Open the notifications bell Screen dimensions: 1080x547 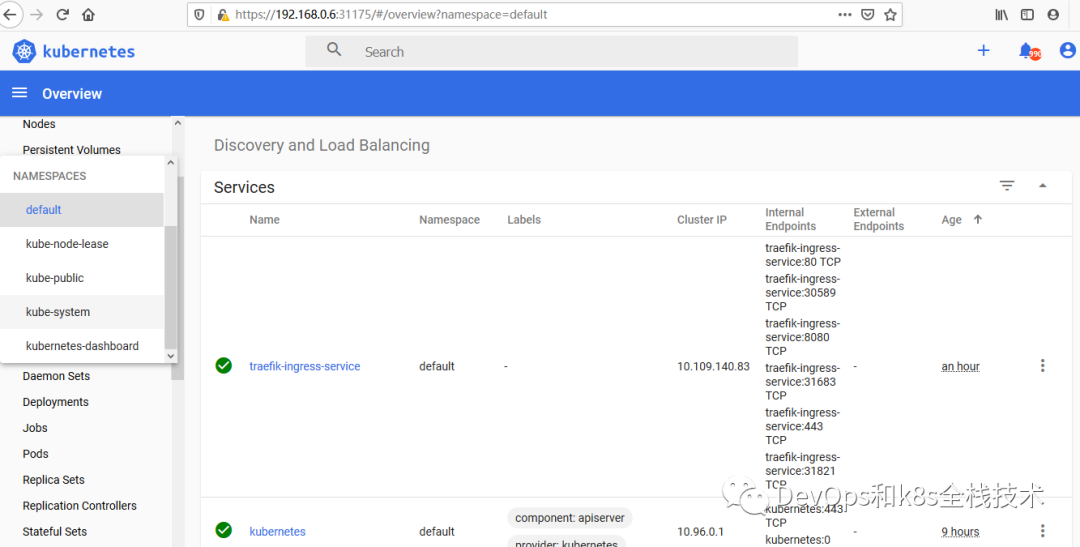(x=1028, y=51)
